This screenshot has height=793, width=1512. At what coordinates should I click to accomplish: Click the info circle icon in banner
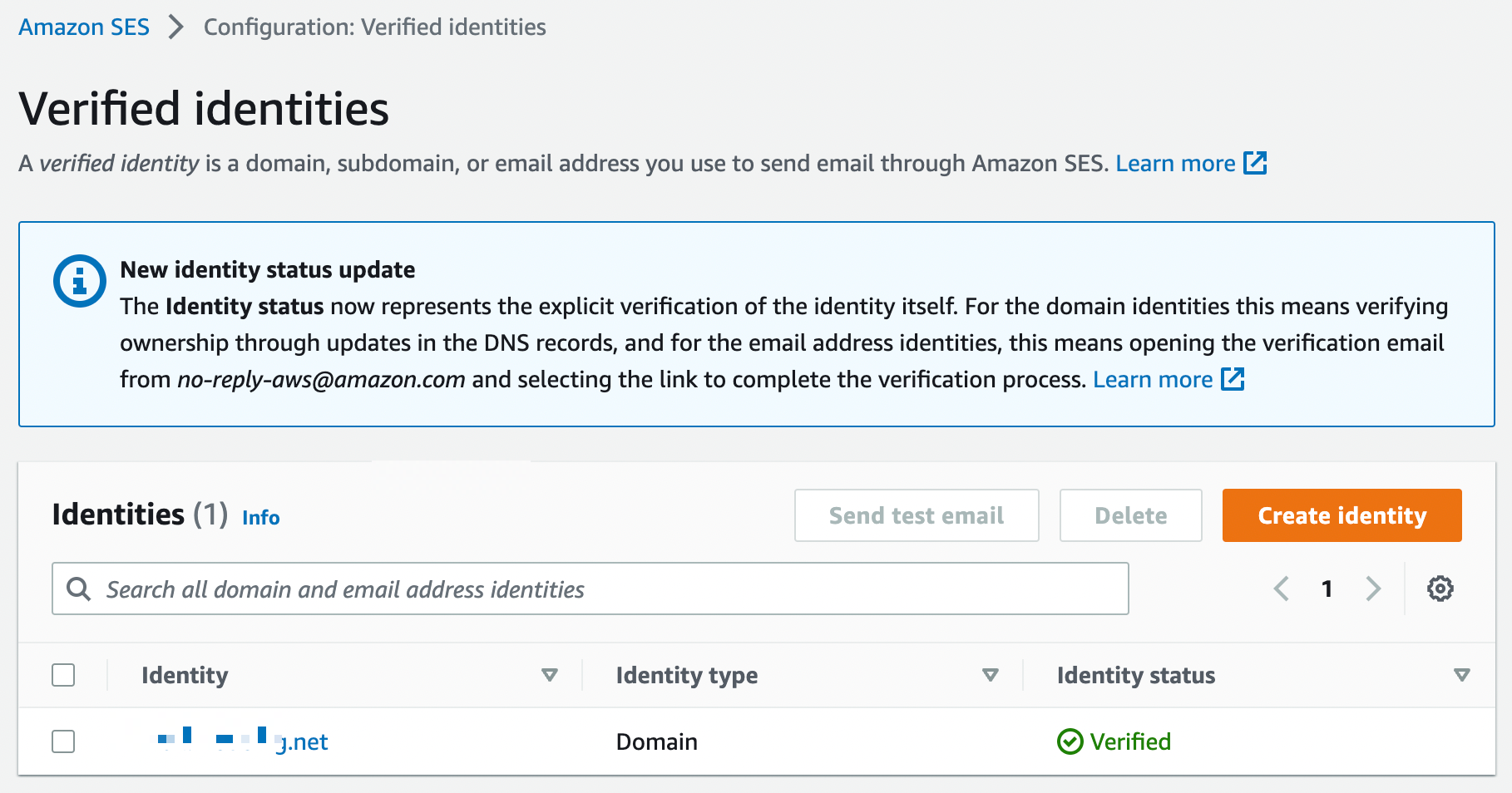pos(80,281)
